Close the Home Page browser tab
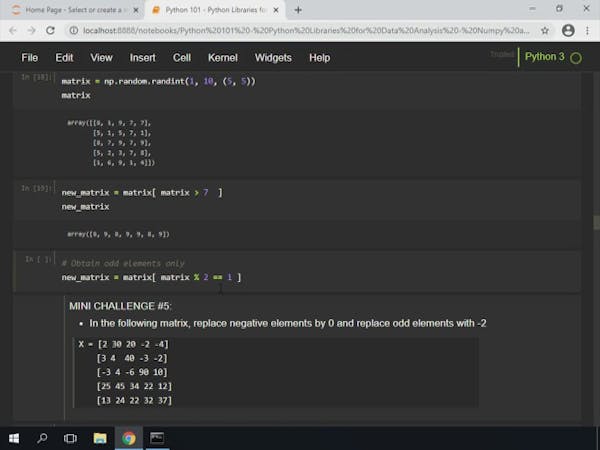The image size is (600, 450). coord(136,10)
